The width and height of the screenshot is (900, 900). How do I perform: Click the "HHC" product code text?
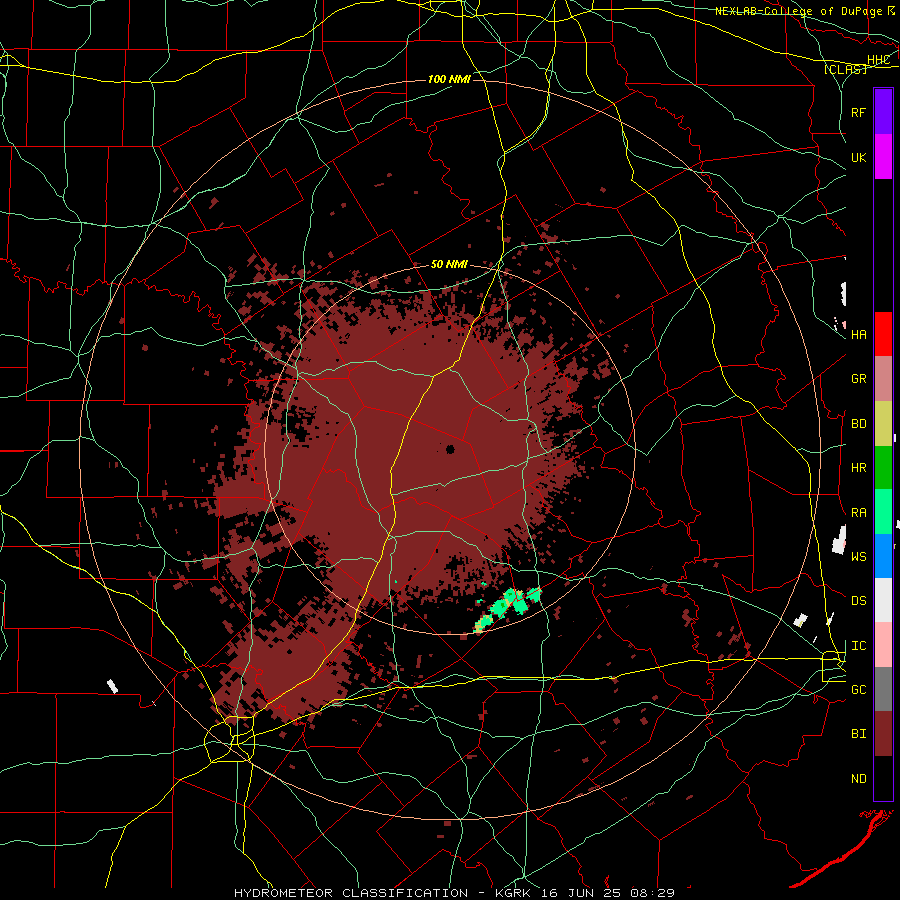(878, 60)
